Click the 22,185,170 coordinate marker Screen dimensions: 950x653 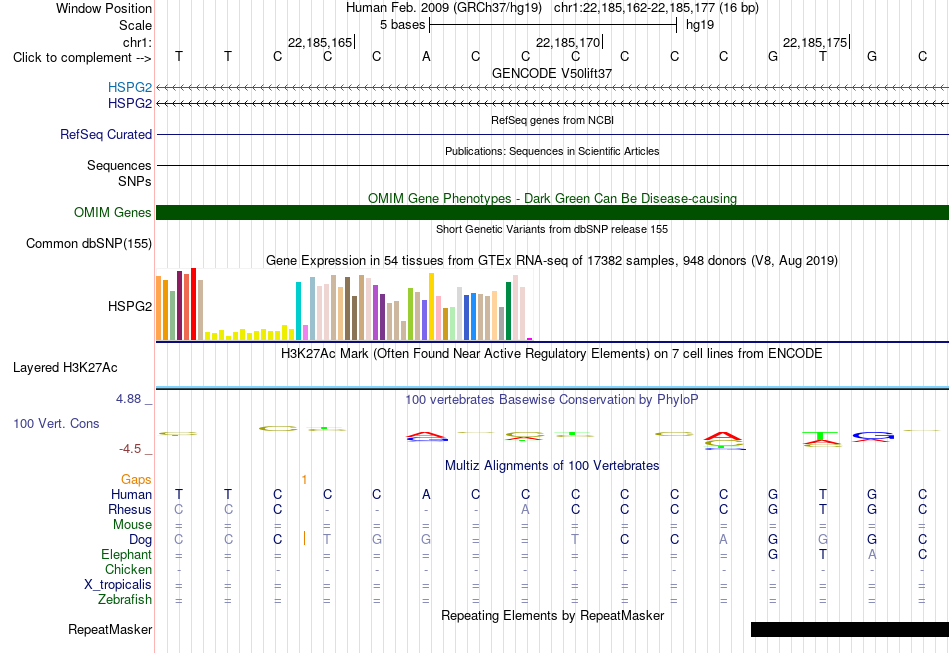coord(568,42)
